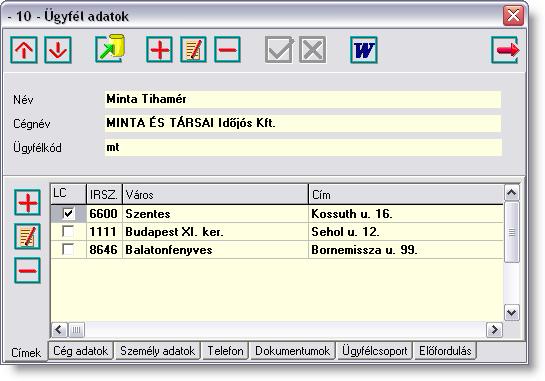Add new address with the side plus icon
This screenshot has width=545, height=381.
27,203
